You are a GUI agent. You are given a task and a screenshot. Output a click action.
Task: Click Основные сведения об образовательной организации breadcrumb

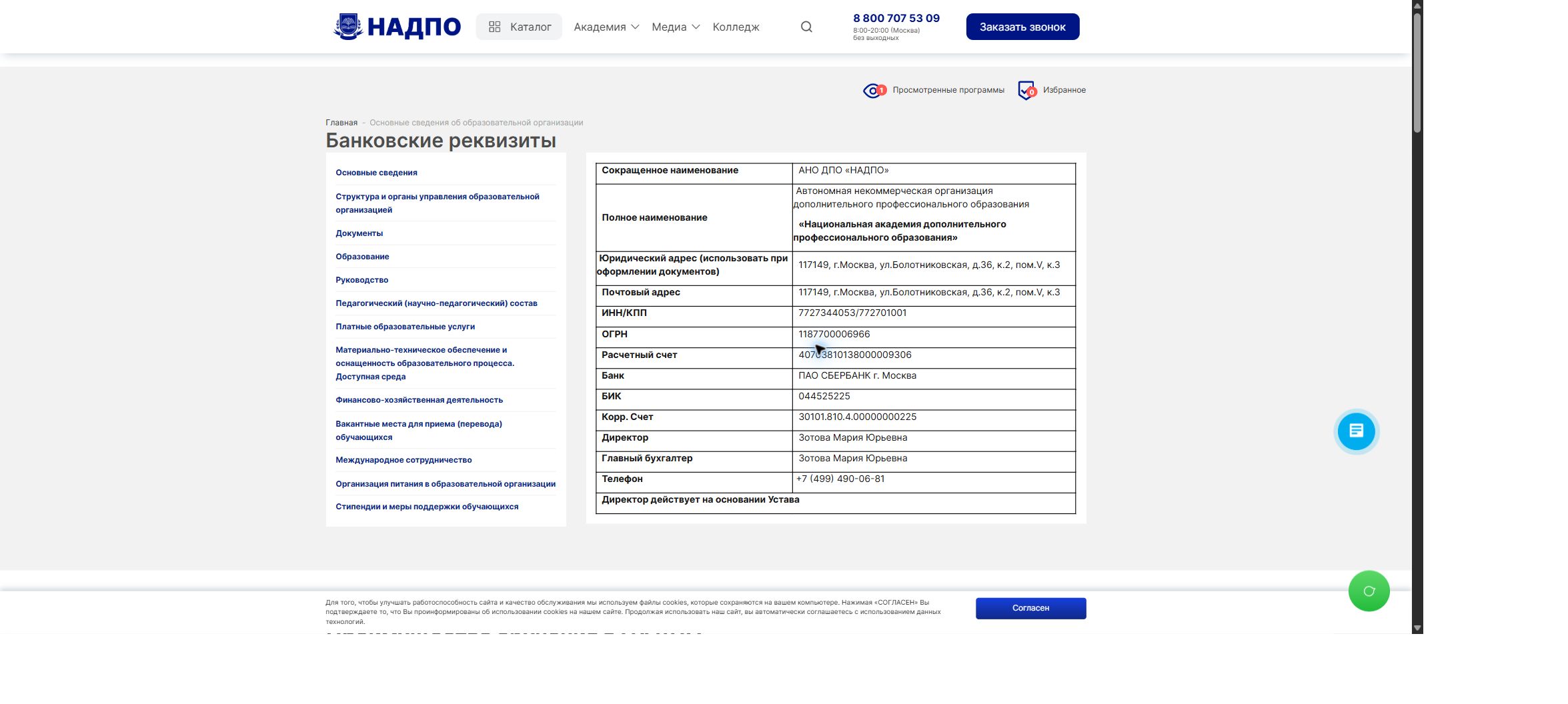click(476, 123)
